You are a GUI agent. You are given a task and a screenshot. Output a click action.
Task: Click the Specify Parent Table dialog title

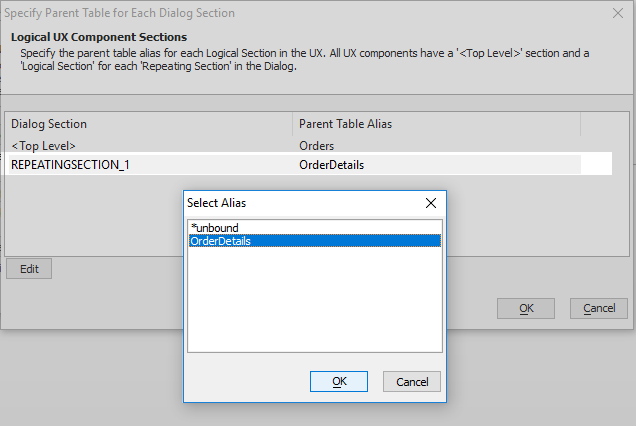[x=119, y=13]
